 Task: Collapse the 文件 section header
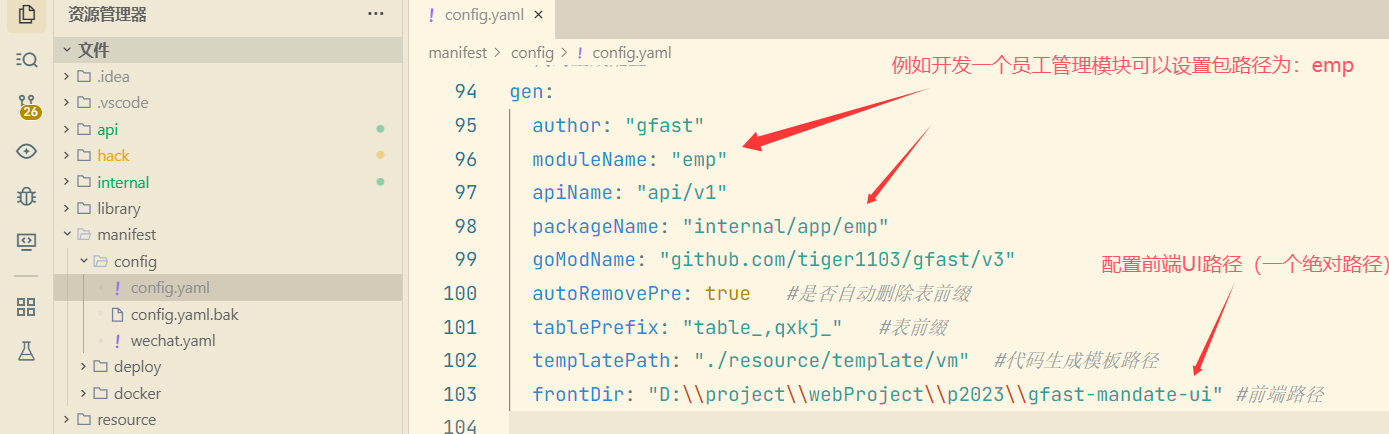tap(94, 50)
